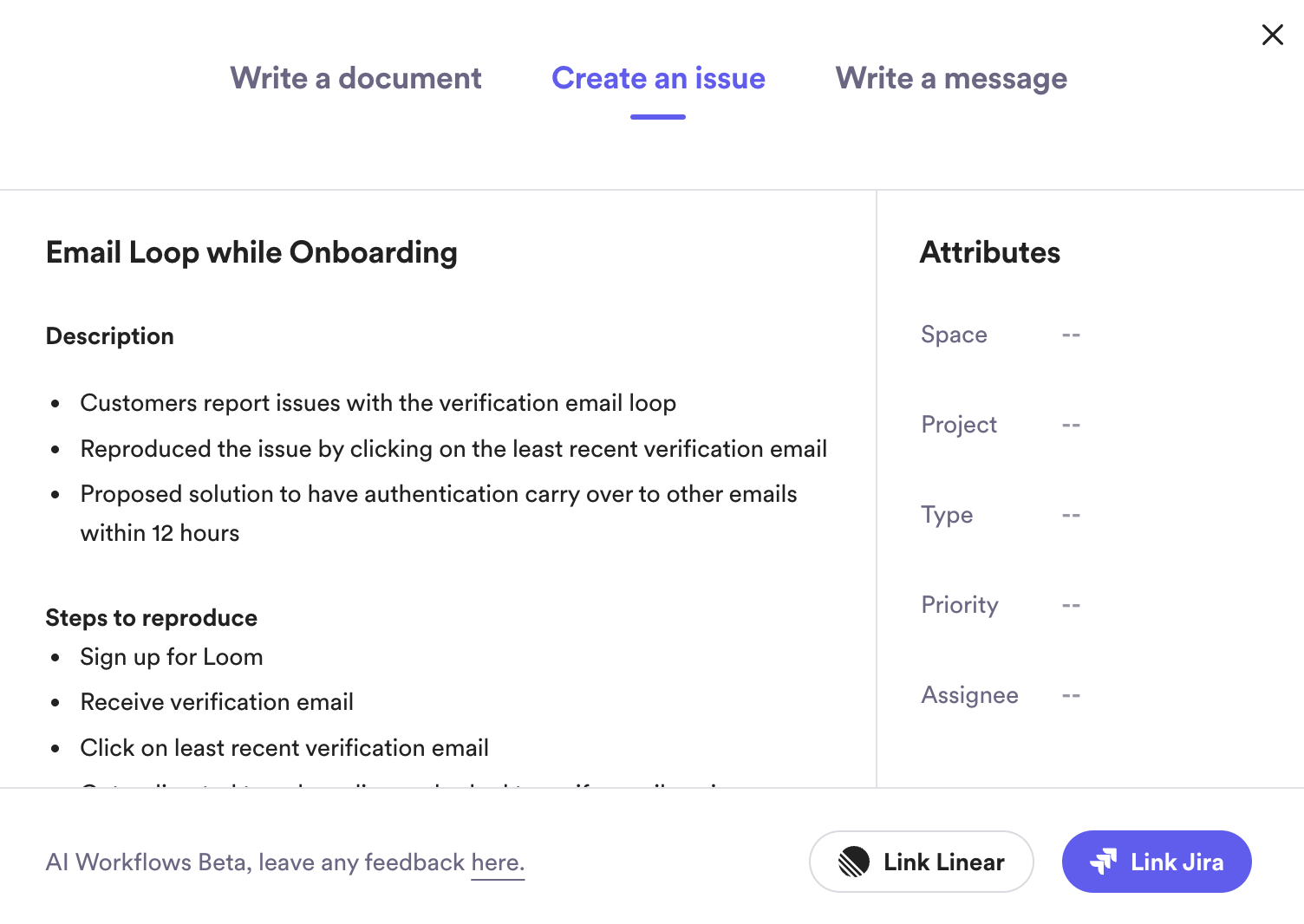Place cursor in "Customers report issues" bullet

click(x=378, y=403)
